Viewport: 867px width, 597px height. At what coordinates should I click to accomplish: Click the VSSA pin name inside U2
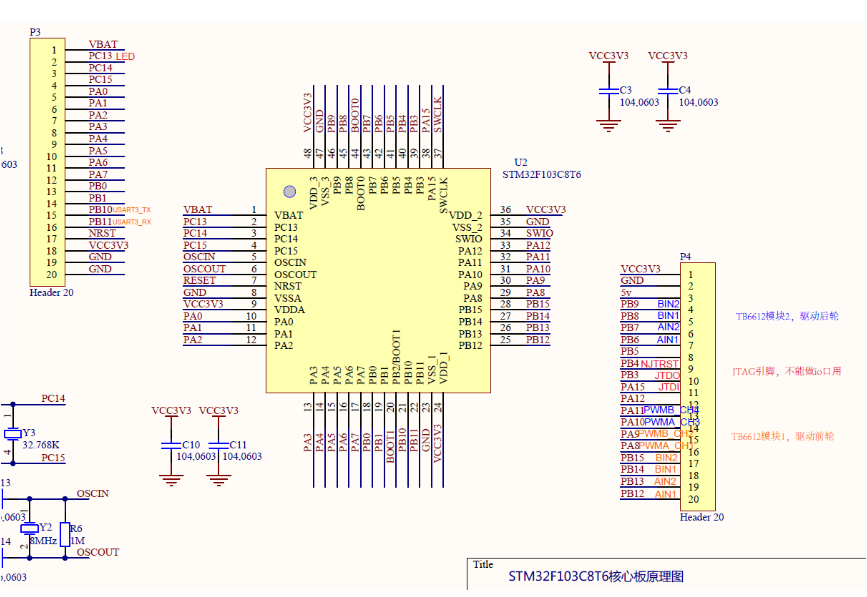[288, 298]
